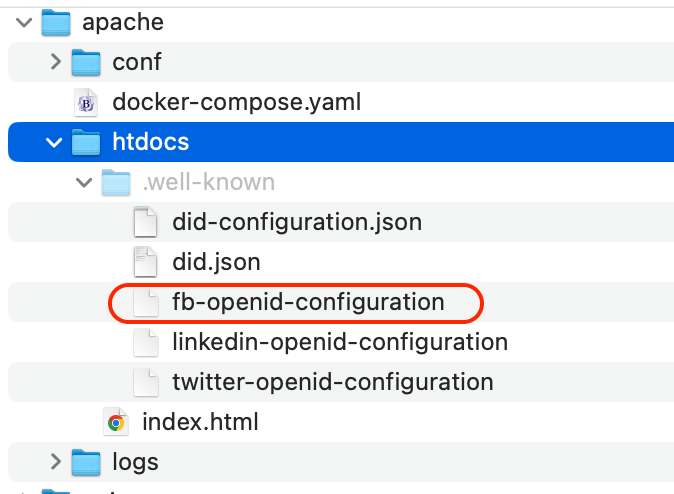Expand the logs folder
Image resolution: width=674 pixels, height=494 pixels.
[x=55, y=462]
